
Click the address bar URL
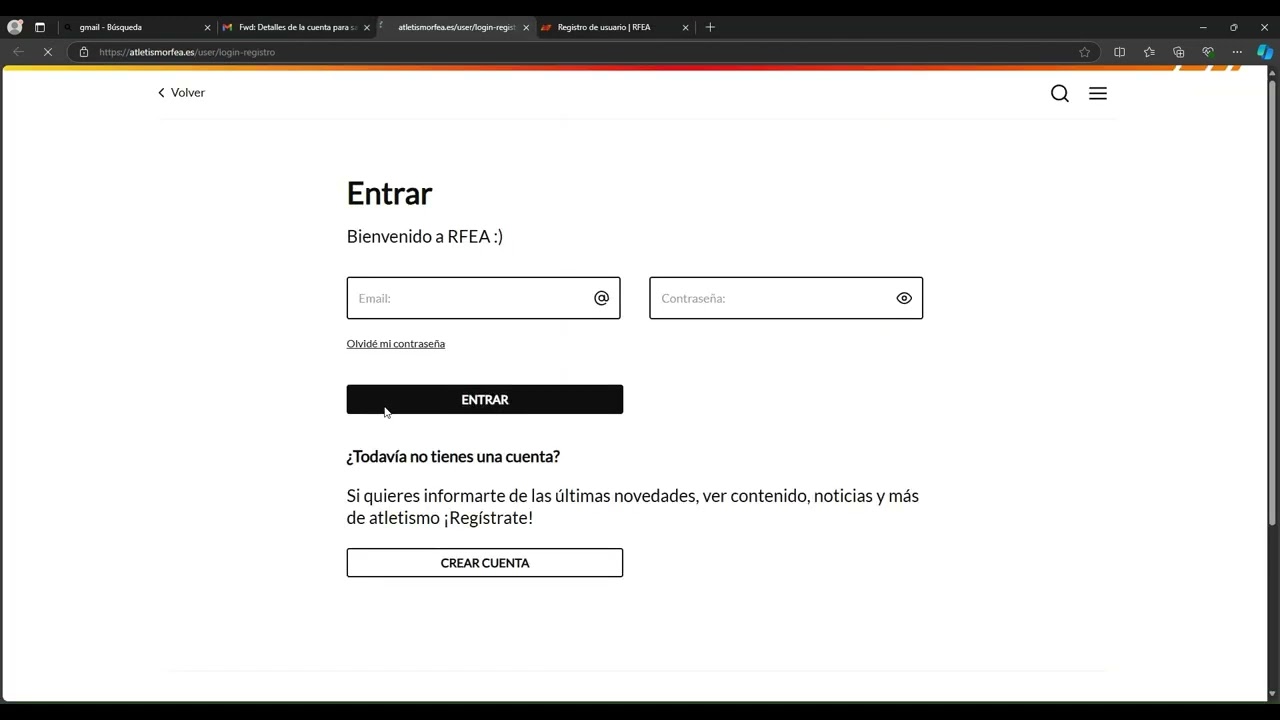187,52
